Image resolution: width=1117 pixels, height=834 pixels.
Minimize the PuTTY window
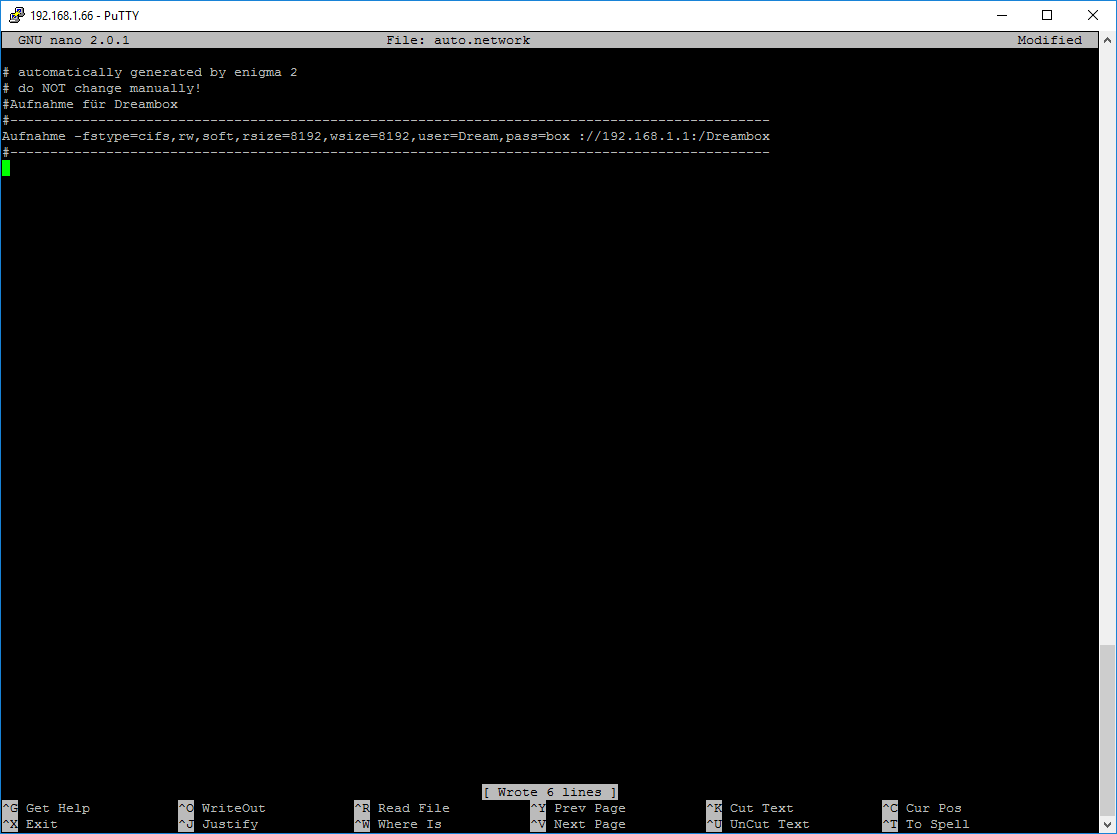tap(1001, 15)
